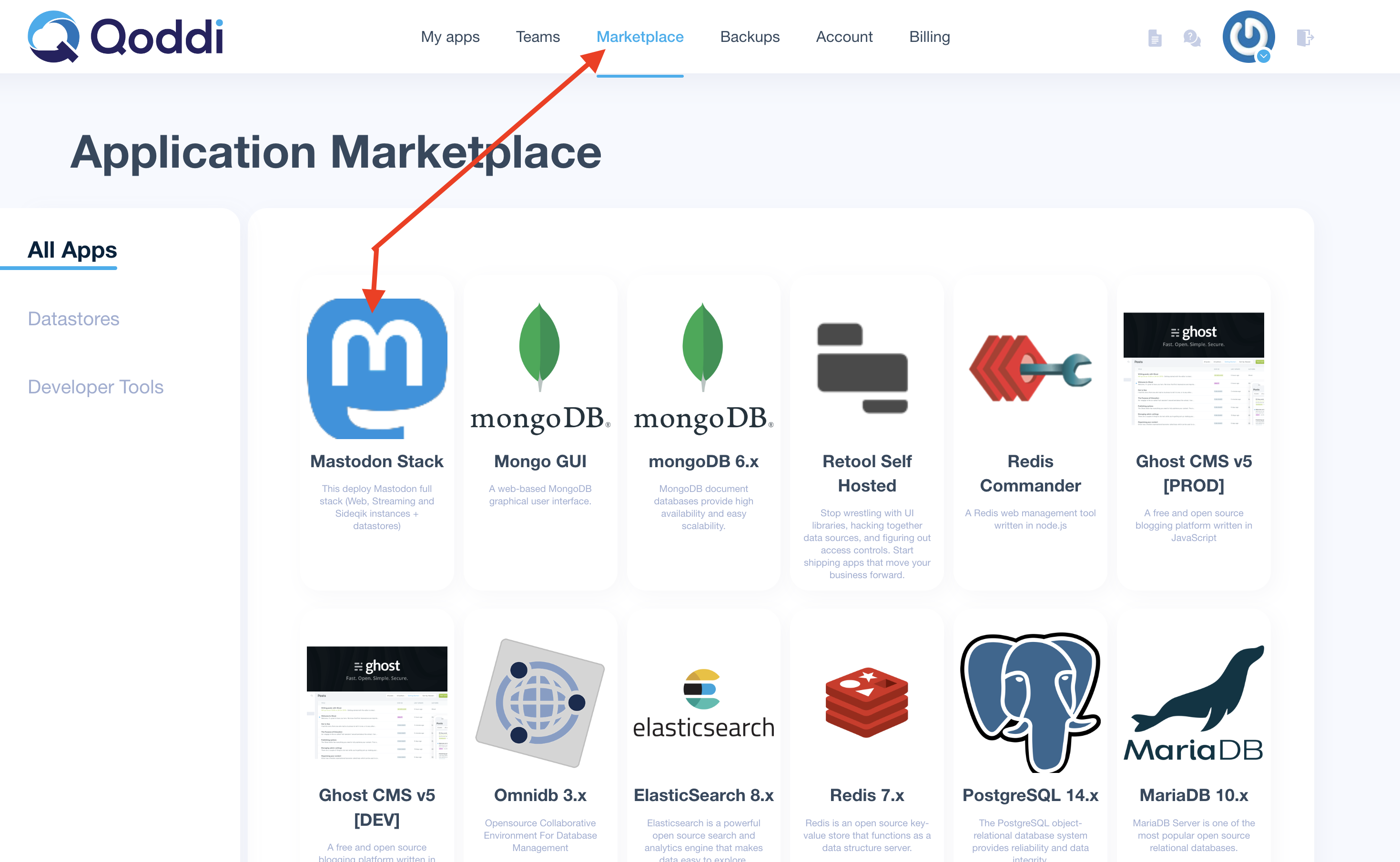
Task: Filter by Developer Tools category
Action: click(96, 387)
